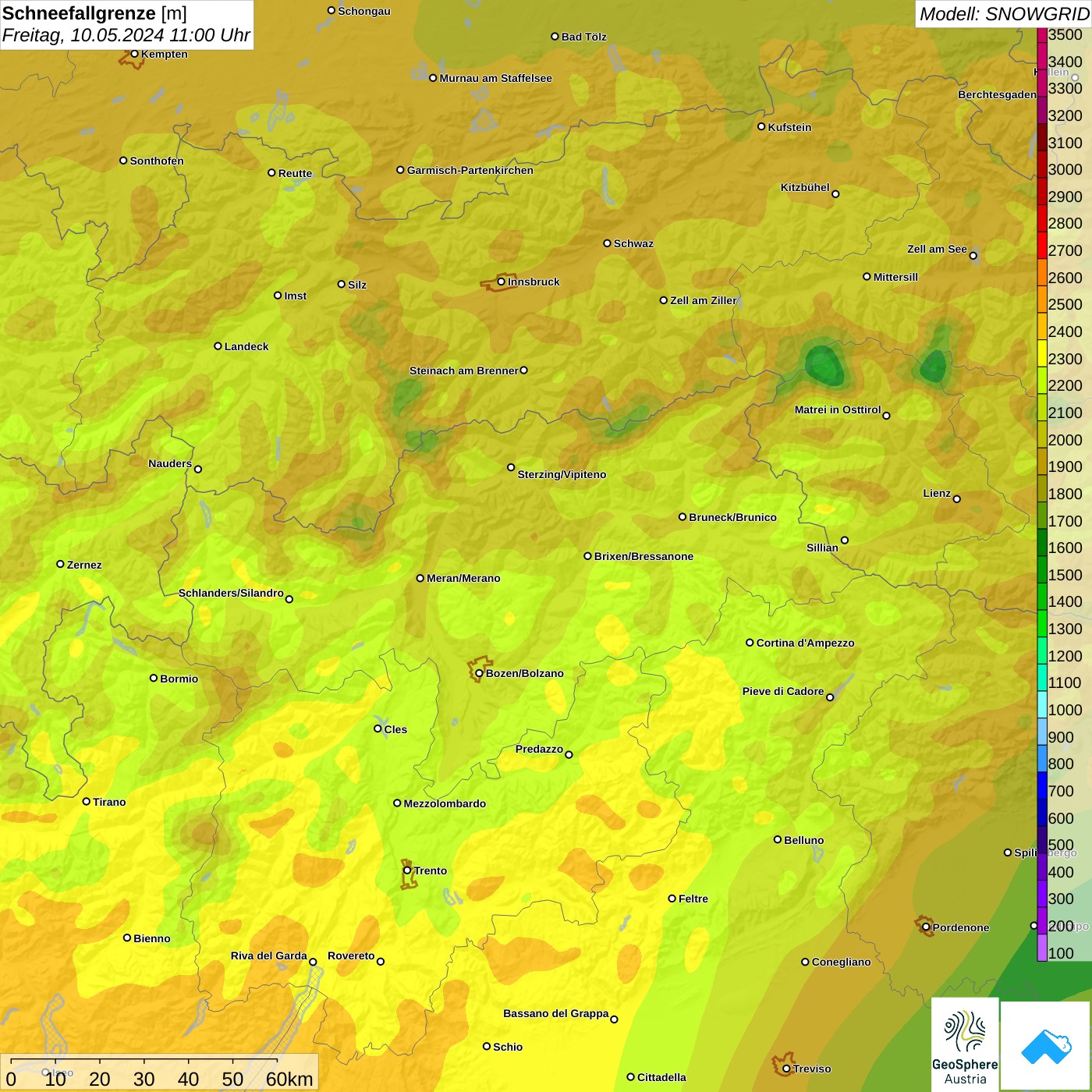The height and width of the screenshot is (1092, 1092).
Task: Click the Zell am See label
Action: [x=937, y=249]
